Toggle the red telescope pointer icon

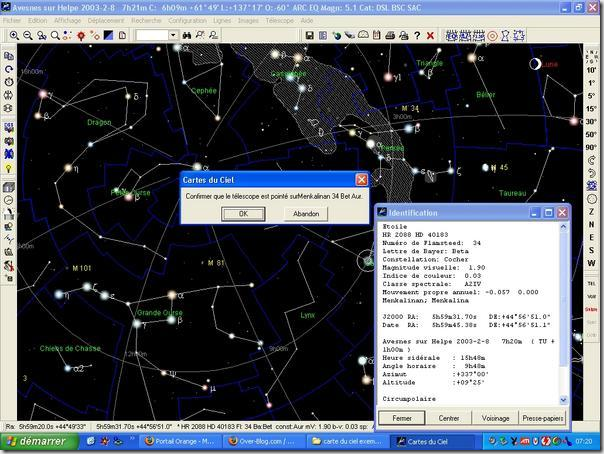81,35
